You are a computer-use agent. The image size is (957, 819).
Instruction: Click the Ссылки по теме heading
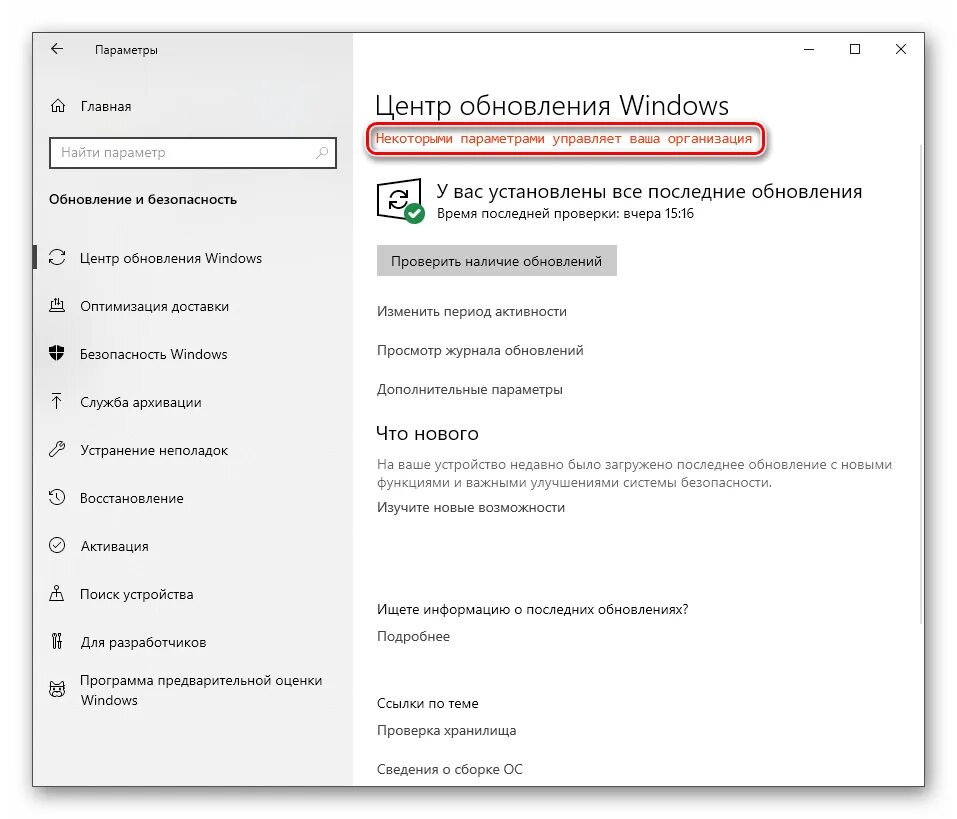(x=427, y=704)
